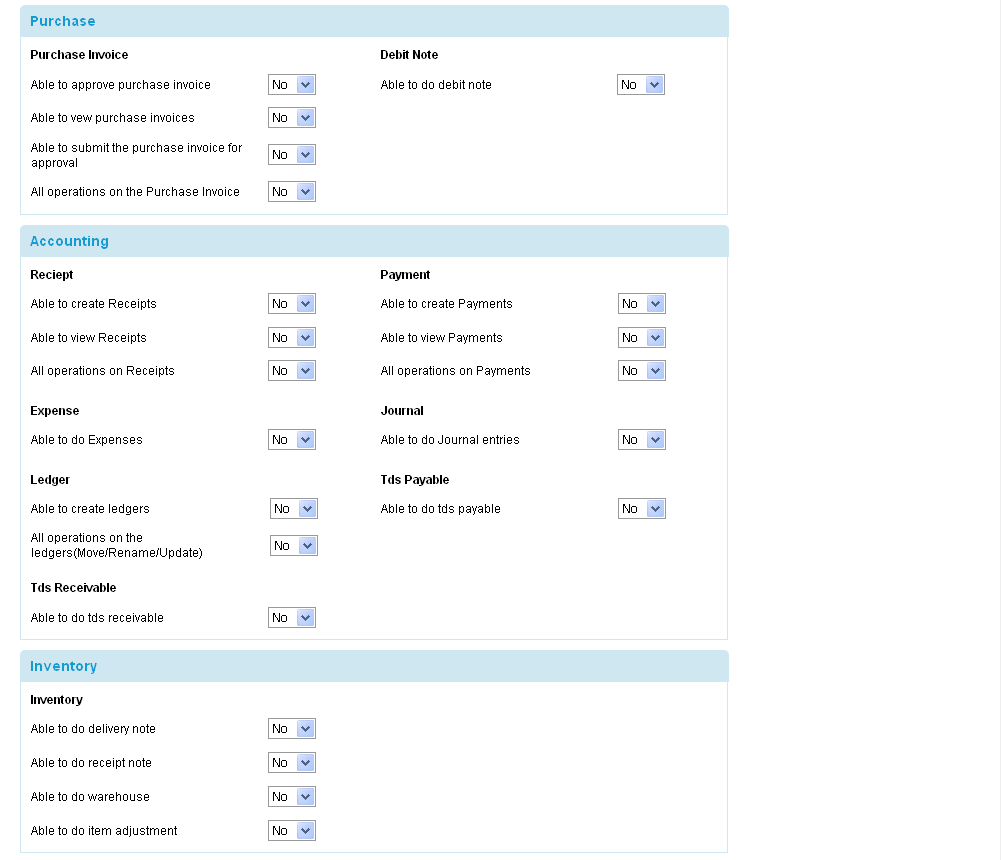This screenshot has width=1001, height=860.
Task: Open the 'Able to do Expenses' dropdown
Action: click(291, 439)
